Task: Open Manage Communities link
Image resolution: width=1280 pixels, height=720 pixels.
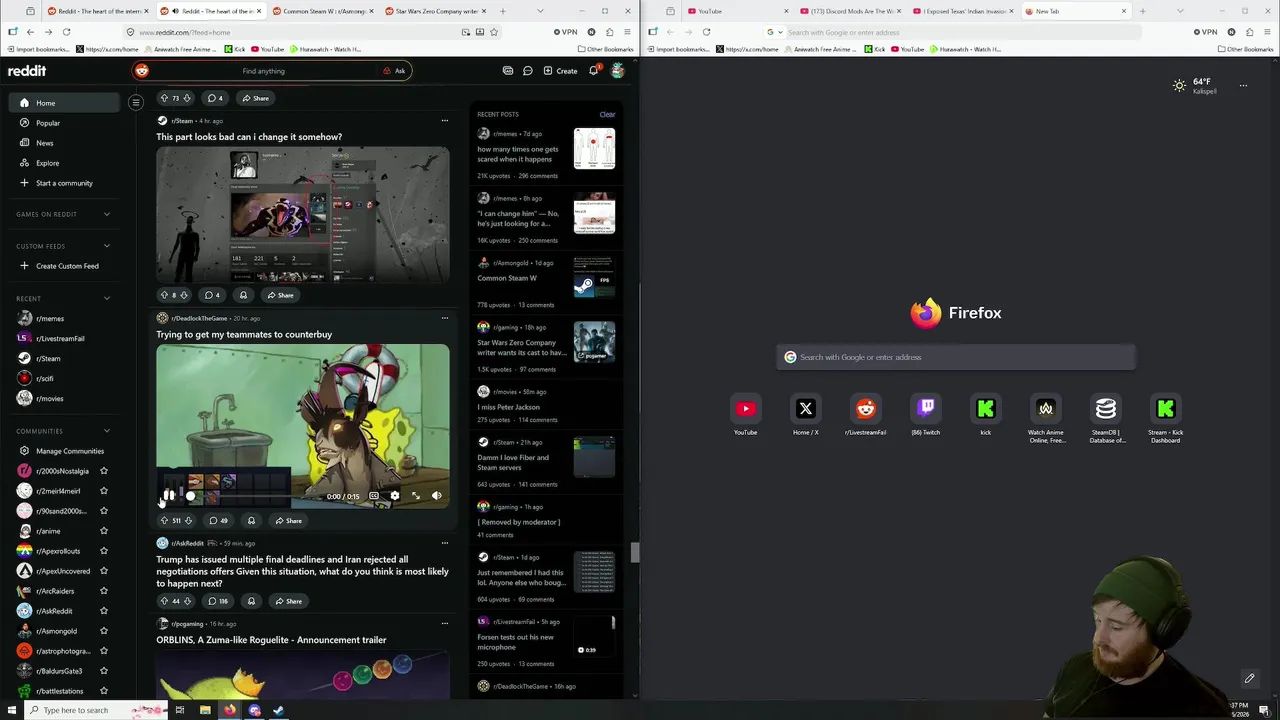Action: pos(70,451)
